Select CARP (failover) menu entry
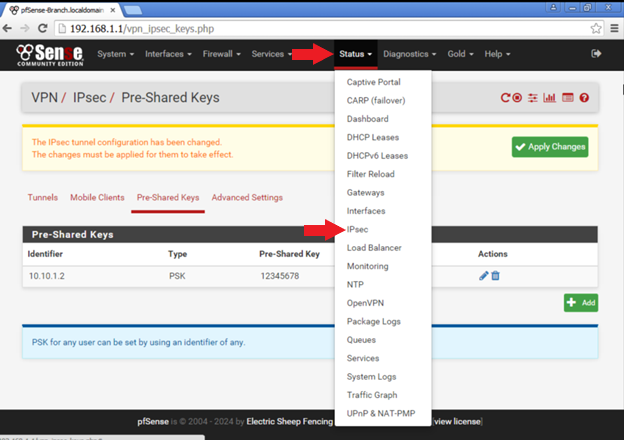Viewport: 624px width, 440px height. click(376, 100)
